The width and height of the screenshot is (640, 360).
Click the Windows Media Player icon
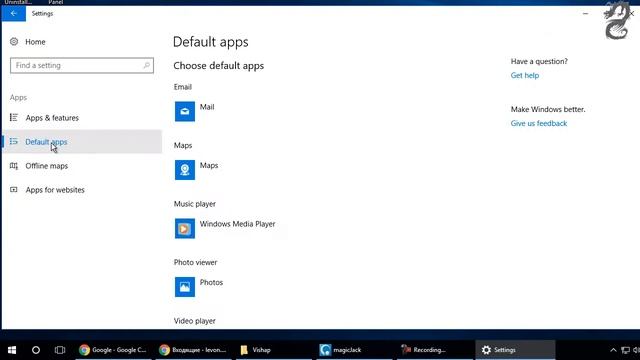[x=185, y=229]
